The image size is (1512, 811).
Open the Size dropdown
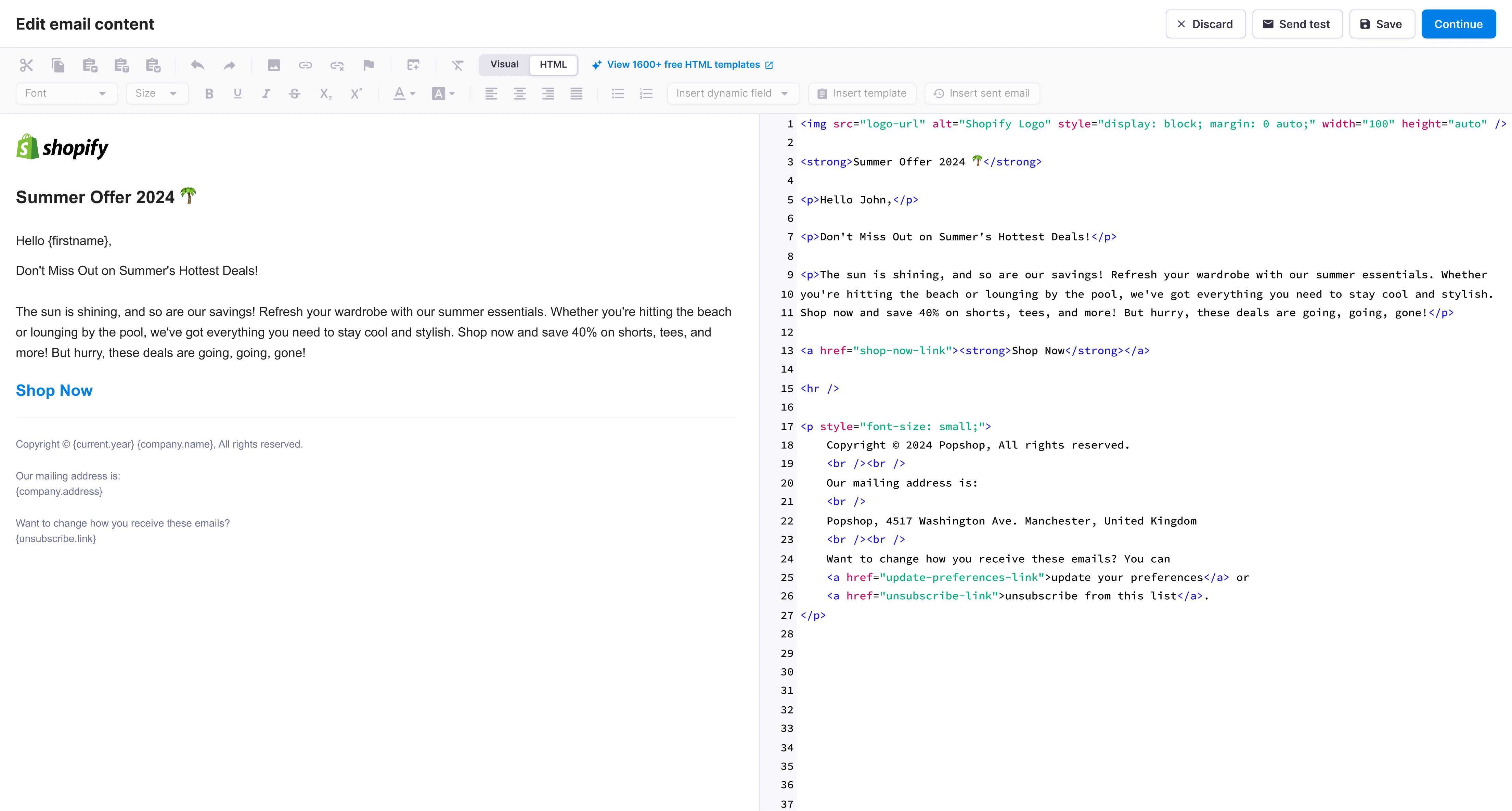(157, 93)
